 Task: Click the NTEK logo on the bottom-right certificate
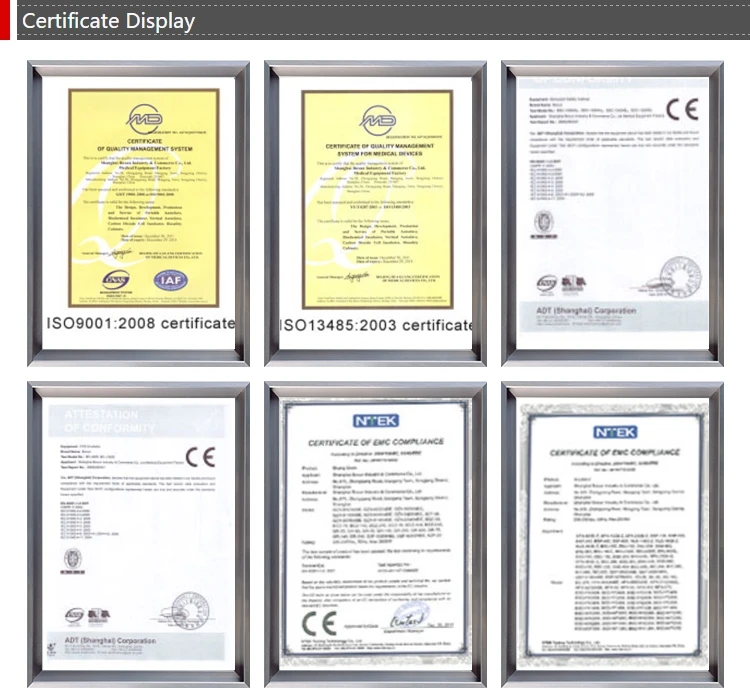(615, 433)
